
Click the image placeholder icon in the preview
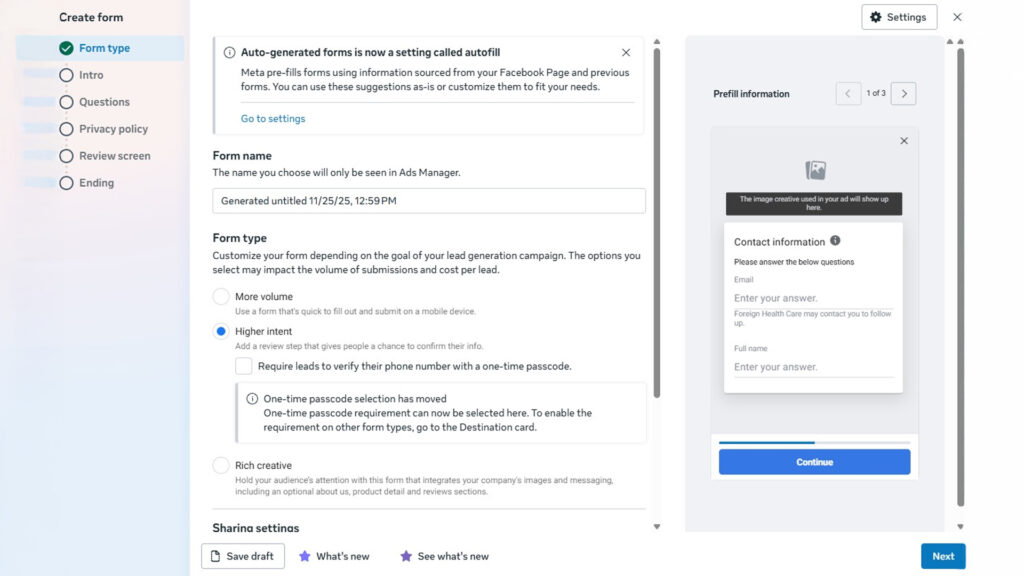click(813, 170)
